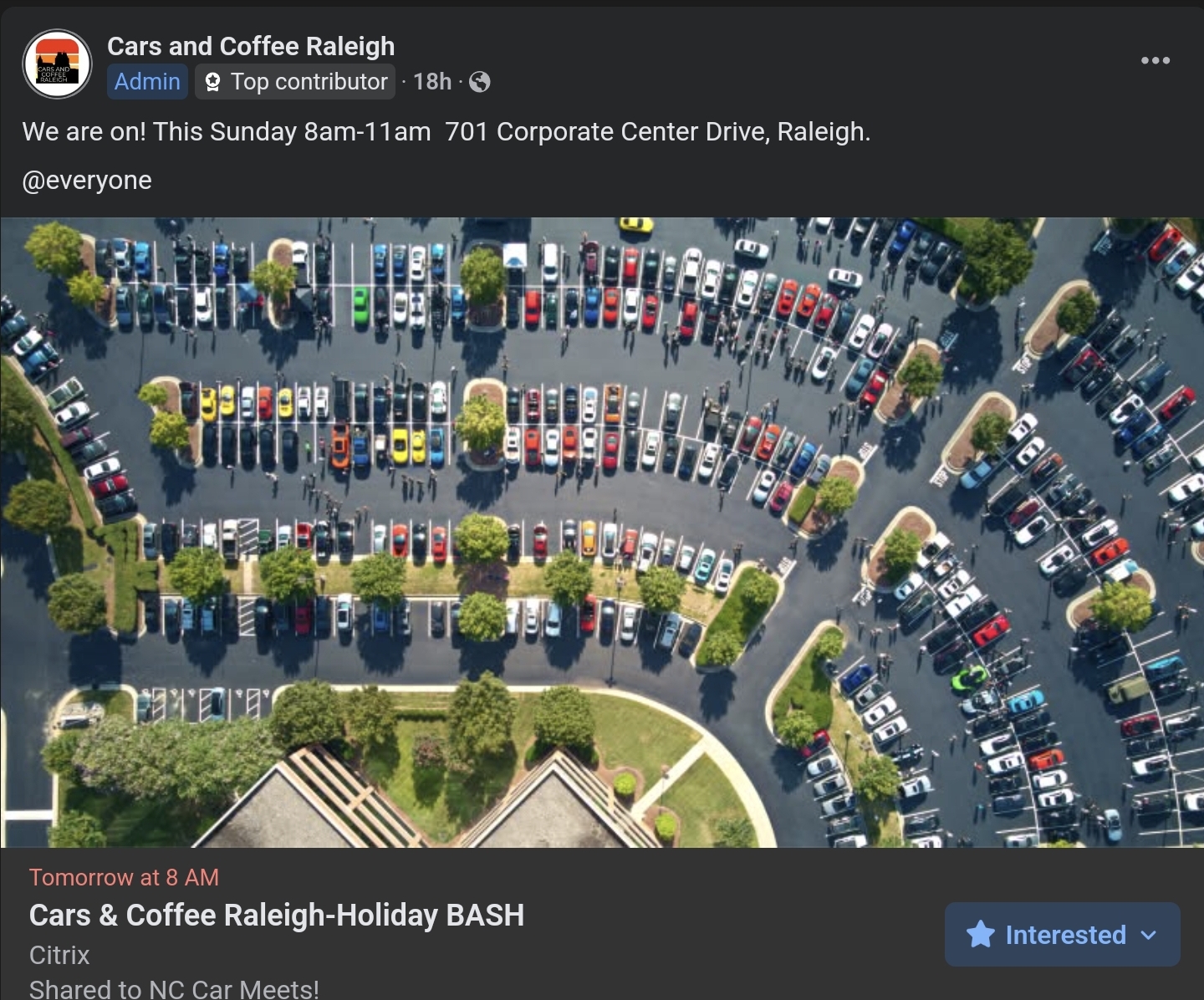The height and width of the screenshot is (1000, 1204).
Task: Click the building rooftop in event photo
Action: pos(435,803)
